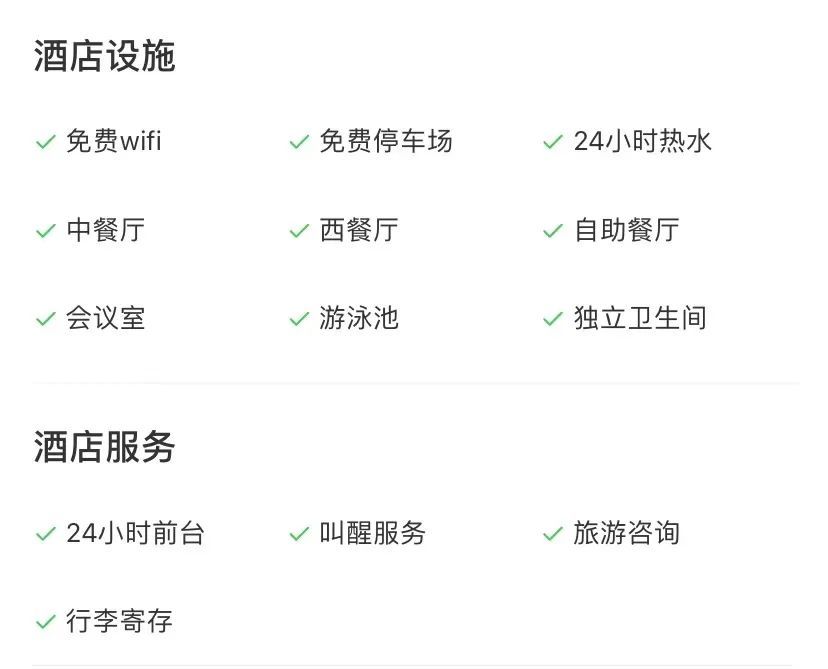The width and height of the screenshot is (828, 669).
Task: Tap the check icon beside 西餐厅
Action: click(x=299, y=231)
